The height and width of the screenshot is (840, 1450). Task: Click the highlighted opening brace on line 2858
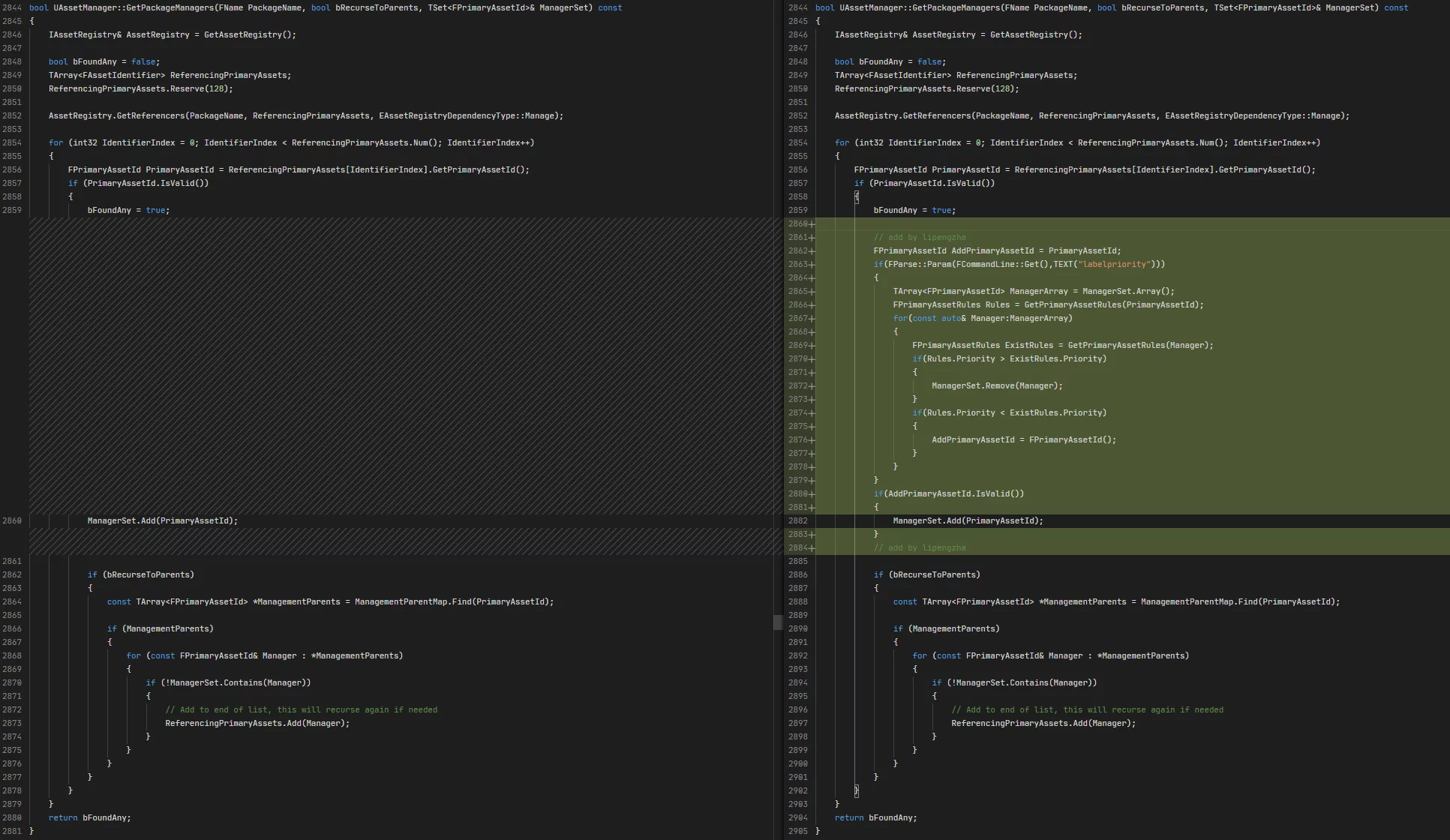coord(857,197)
